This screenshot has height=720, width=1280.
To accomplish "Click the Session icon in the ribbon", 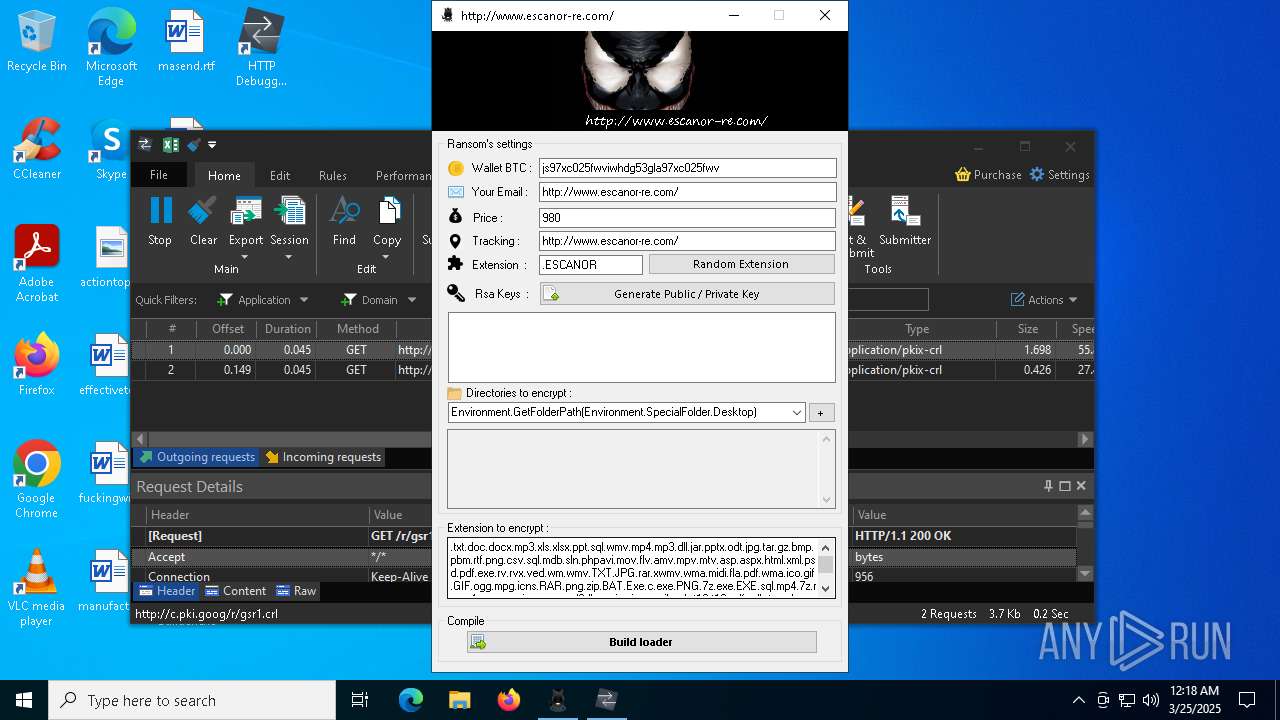I will (289, 211).
